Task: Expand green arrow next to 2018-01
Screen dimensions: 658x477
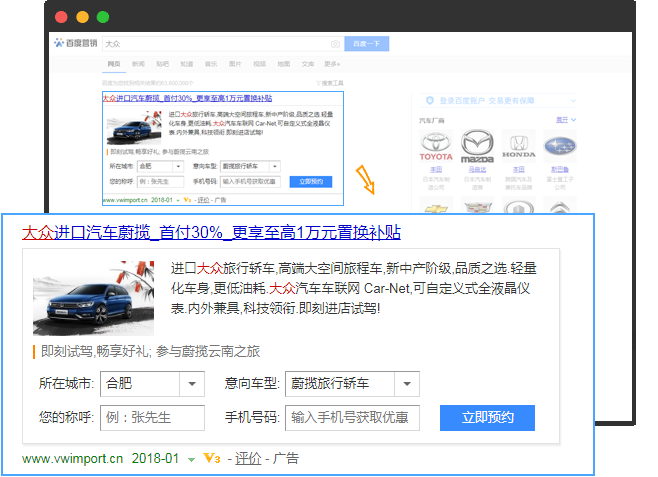Action: pos(191,460)
